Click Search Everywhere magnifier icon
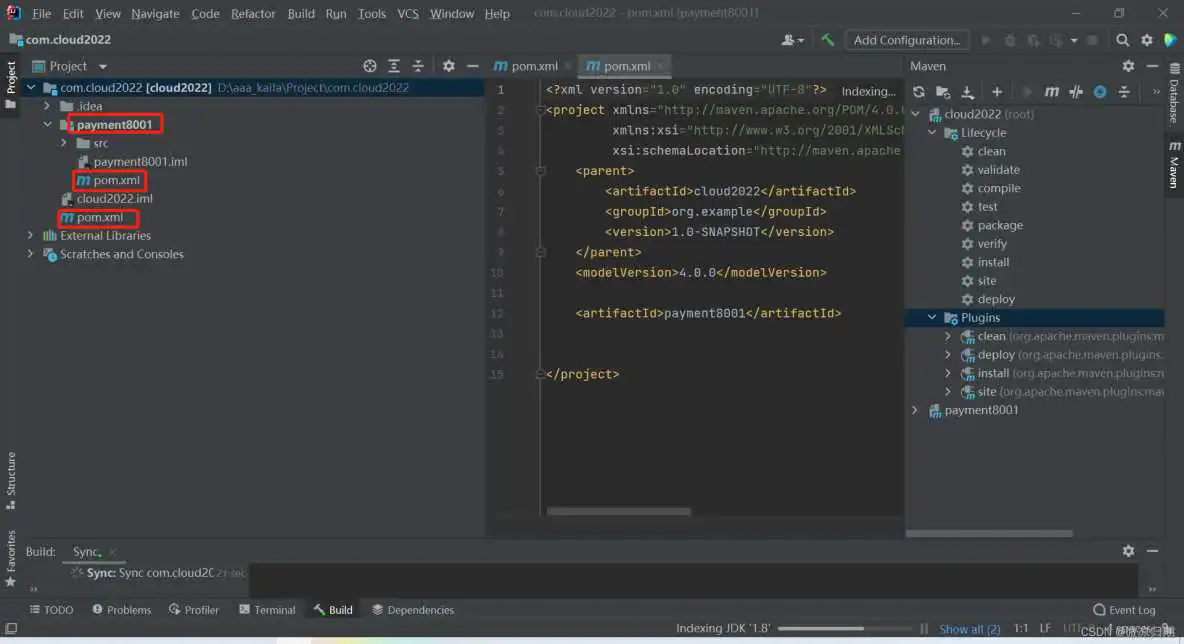The height and width of the screenshot is (644, 1184). (x=1123, y=40)
